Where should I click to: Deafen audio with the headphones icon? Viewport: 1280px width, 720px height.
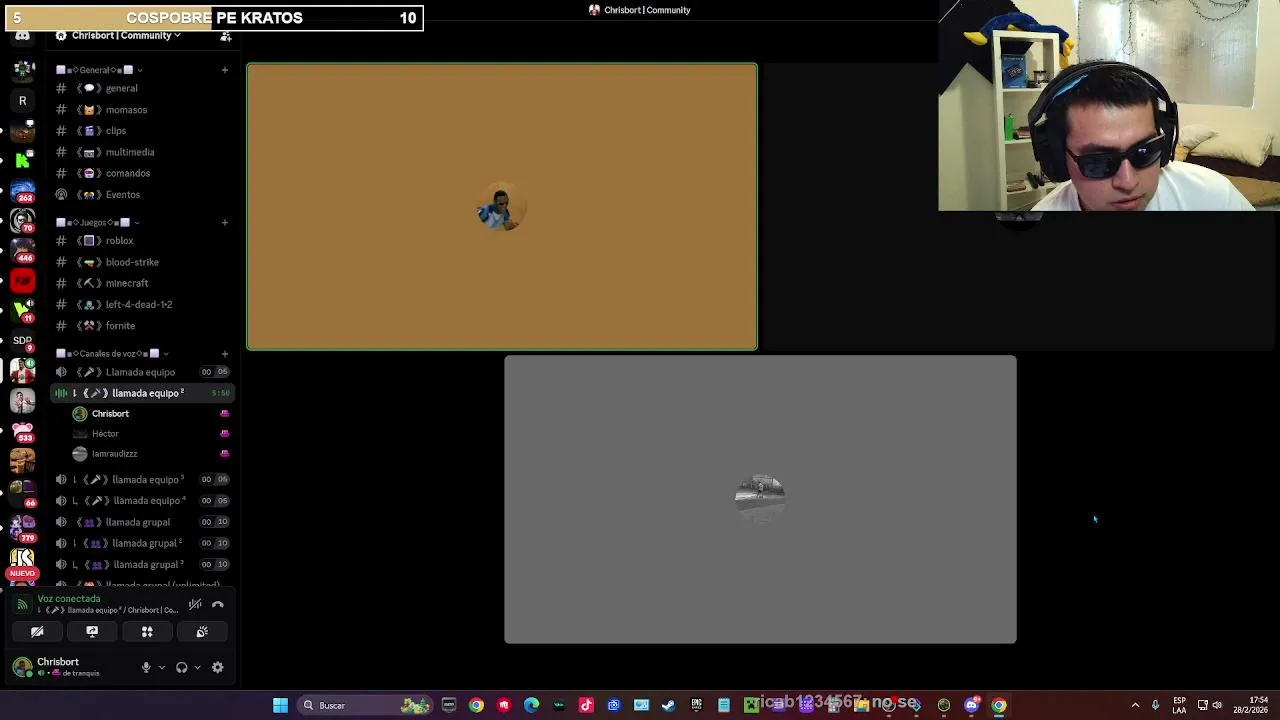(x=181, y=667)
